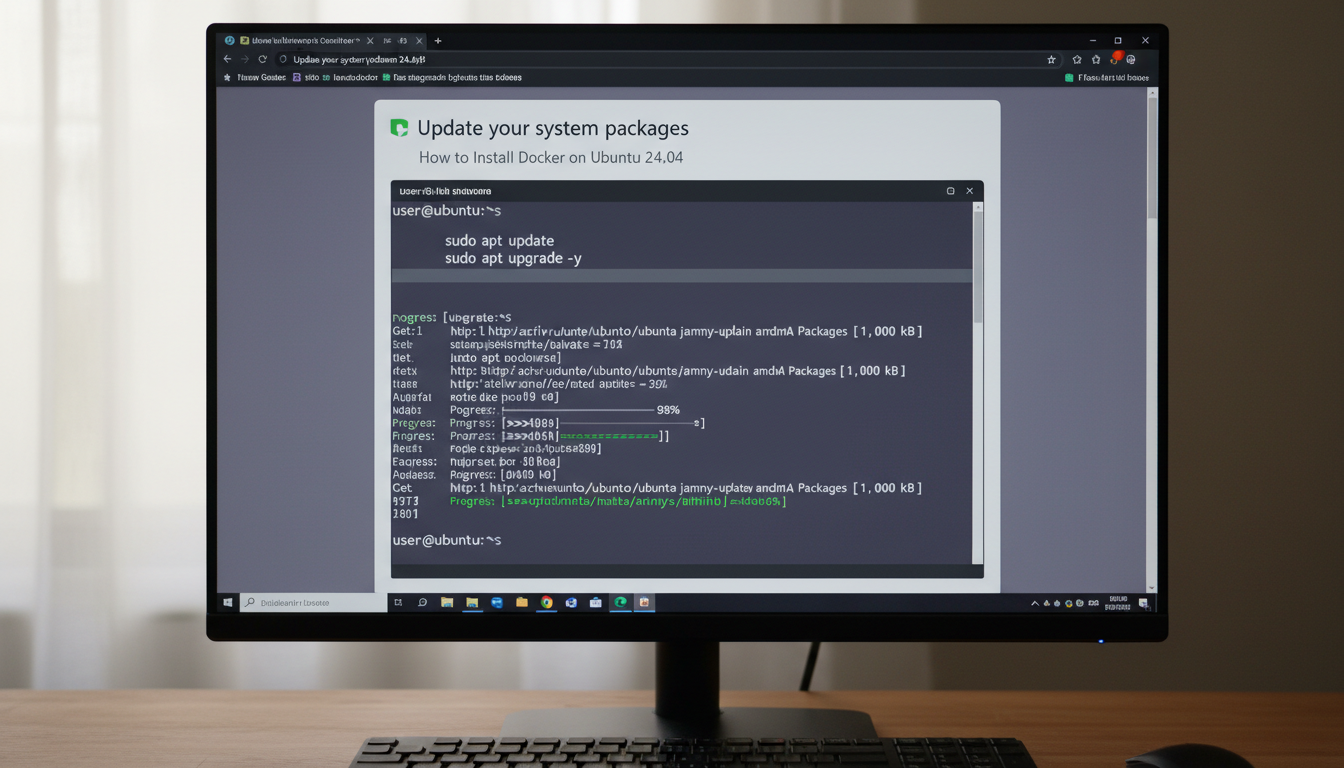Click the green logo beside Update your system packages
The width and height of the screenshot is (1344, 768).
399,128
